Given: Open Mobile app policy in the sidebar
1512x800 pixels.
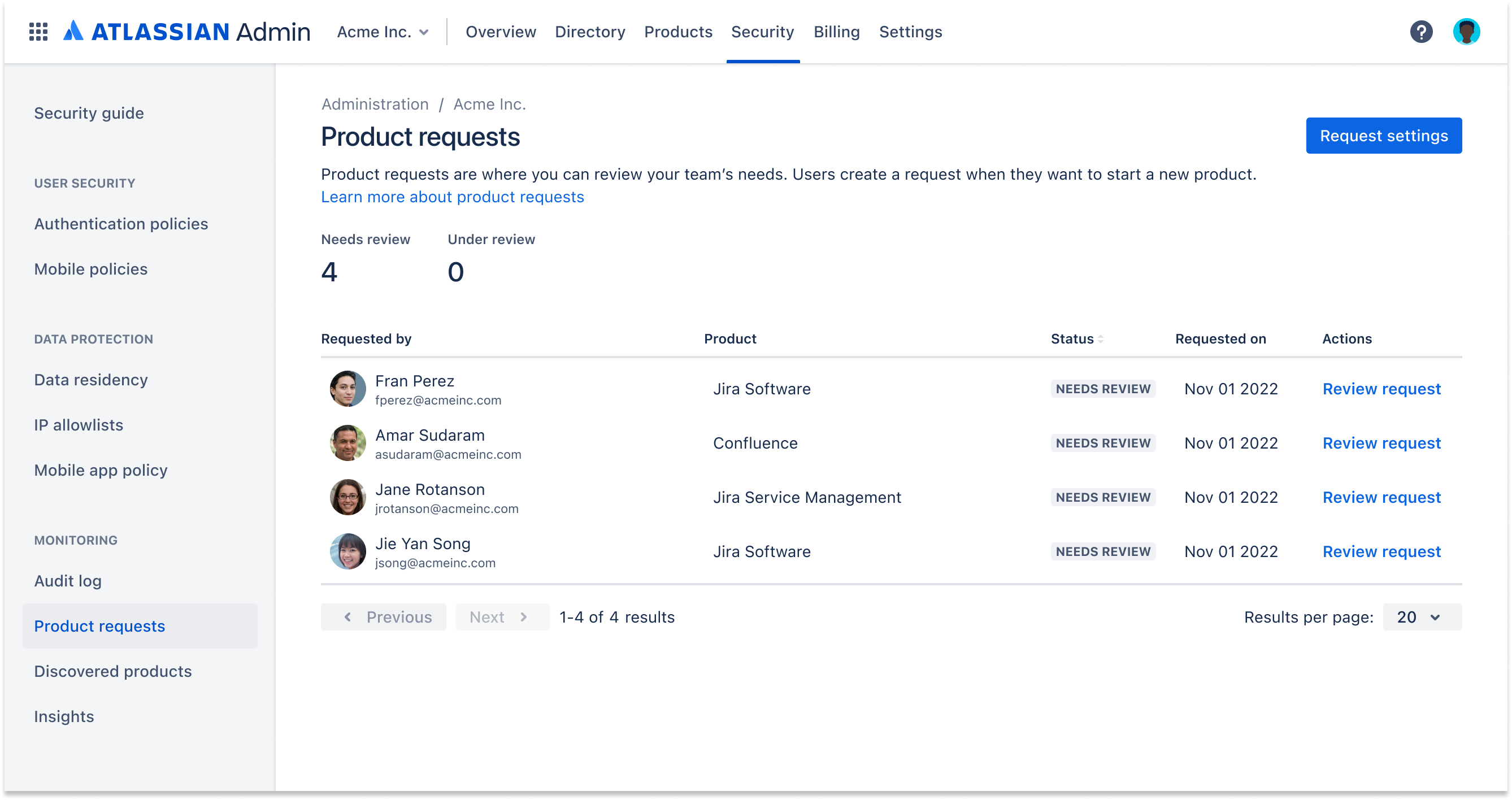Looking at the screenshot, I should [x=101, y=470].
